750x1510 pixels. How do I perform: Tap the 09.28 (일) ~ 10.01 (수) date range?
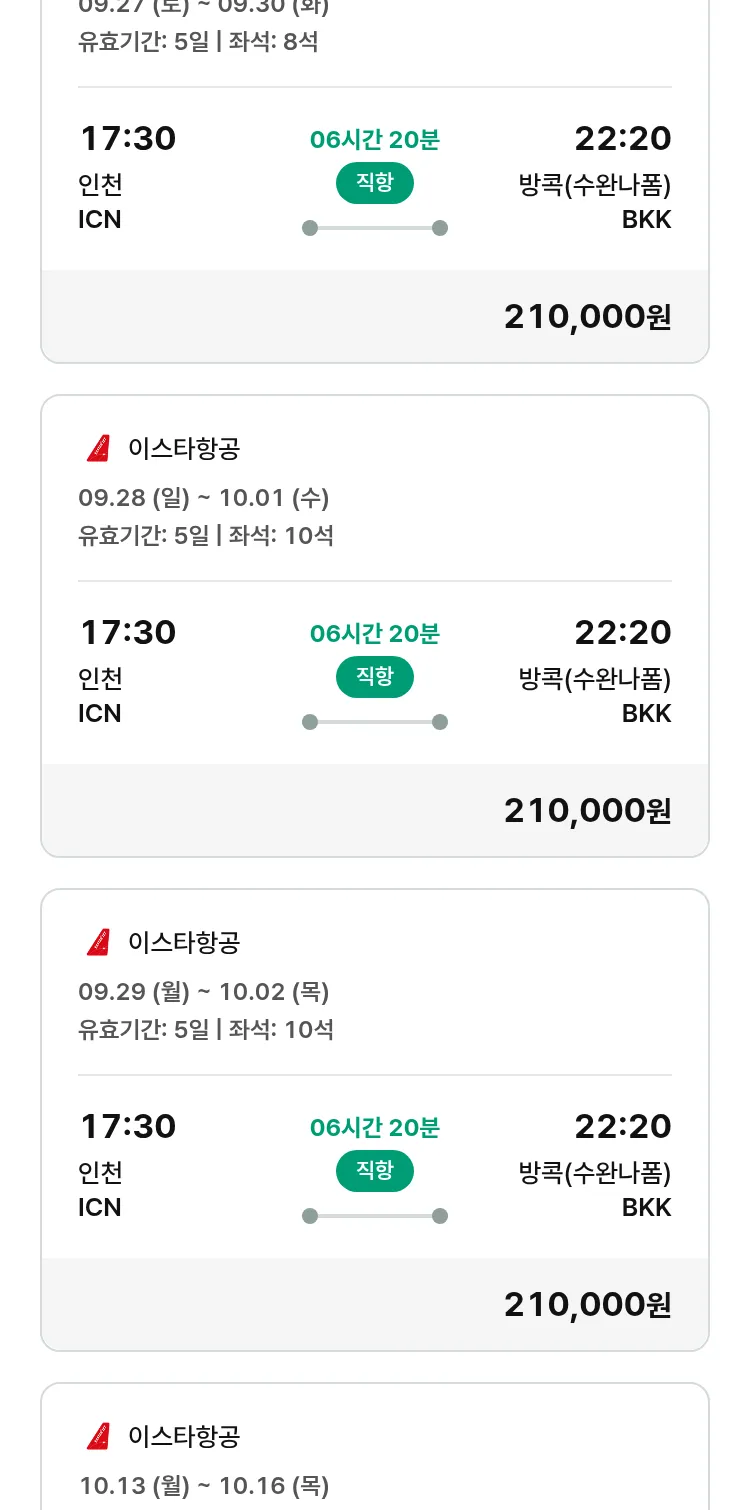204,498
